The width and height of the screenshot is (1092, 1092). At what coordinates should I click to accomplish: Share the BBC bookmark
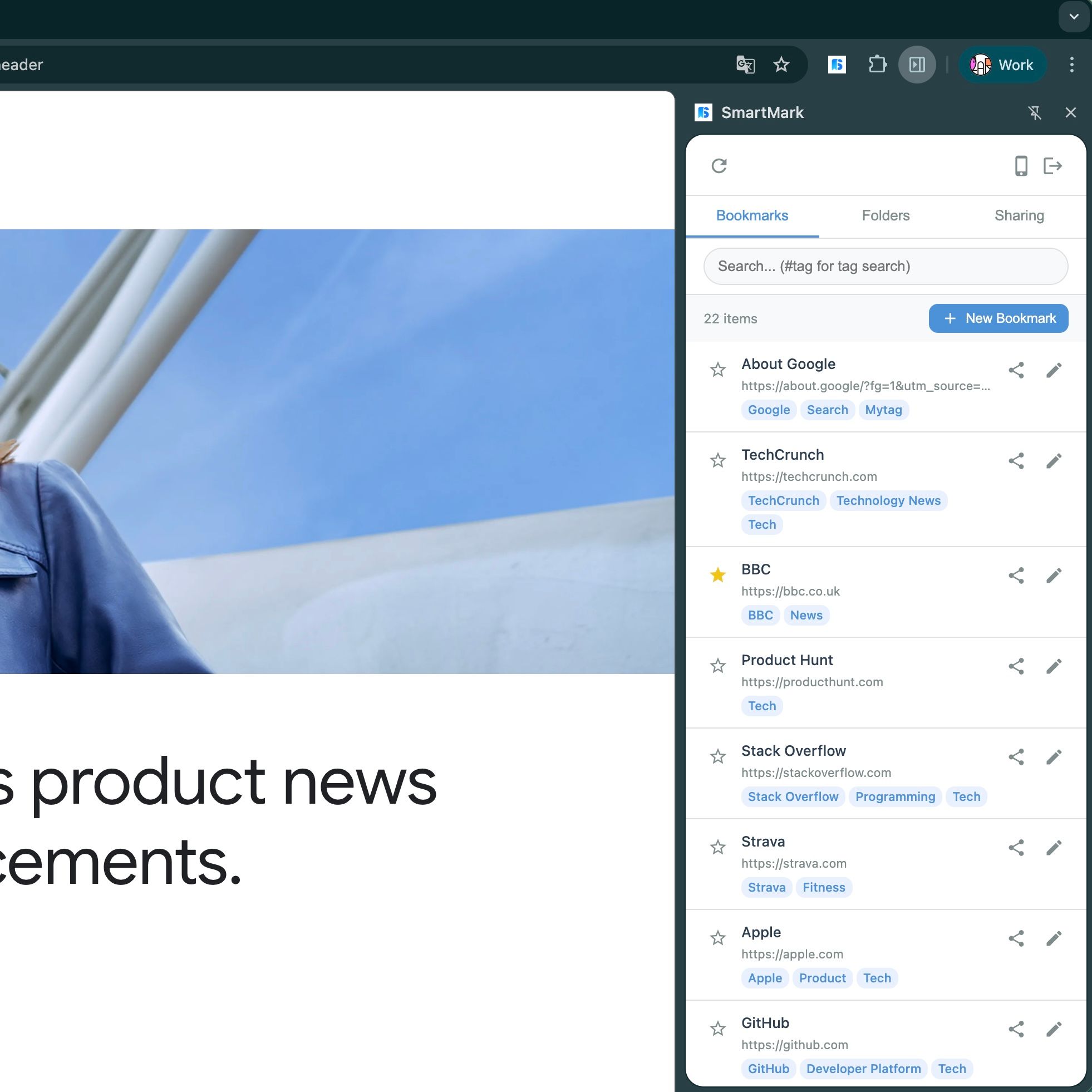coord(1016,575)
